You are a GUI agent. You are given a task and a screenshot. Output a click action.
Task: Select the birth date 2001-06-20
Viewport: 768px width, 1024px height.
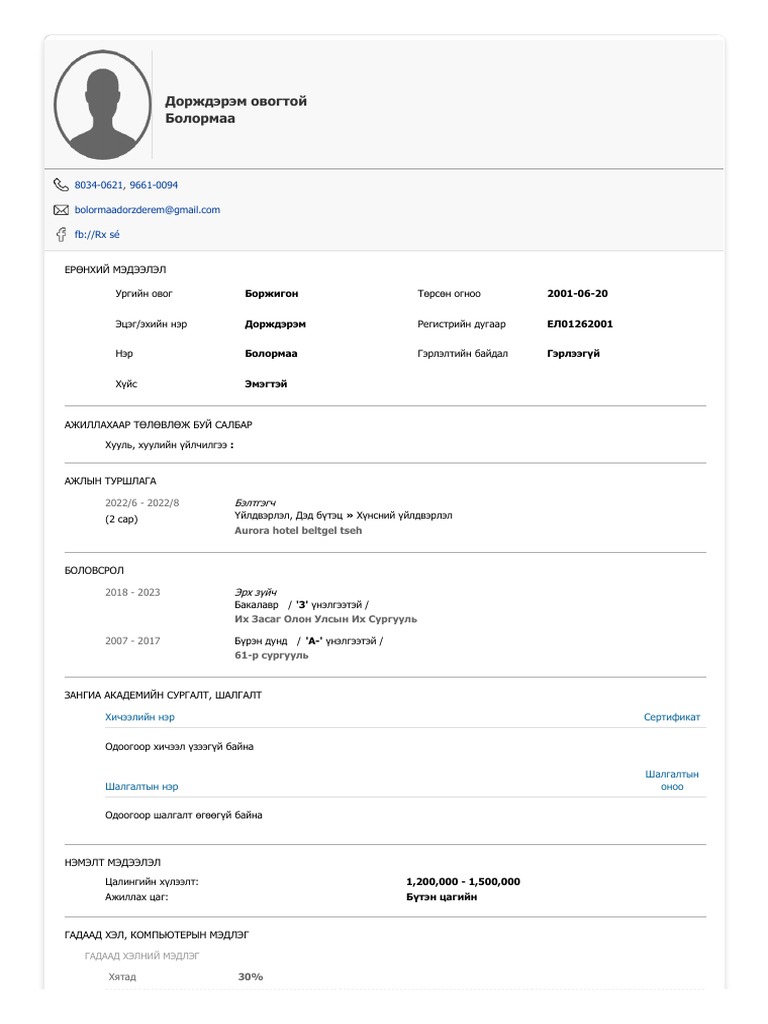(x=577, y=294)
